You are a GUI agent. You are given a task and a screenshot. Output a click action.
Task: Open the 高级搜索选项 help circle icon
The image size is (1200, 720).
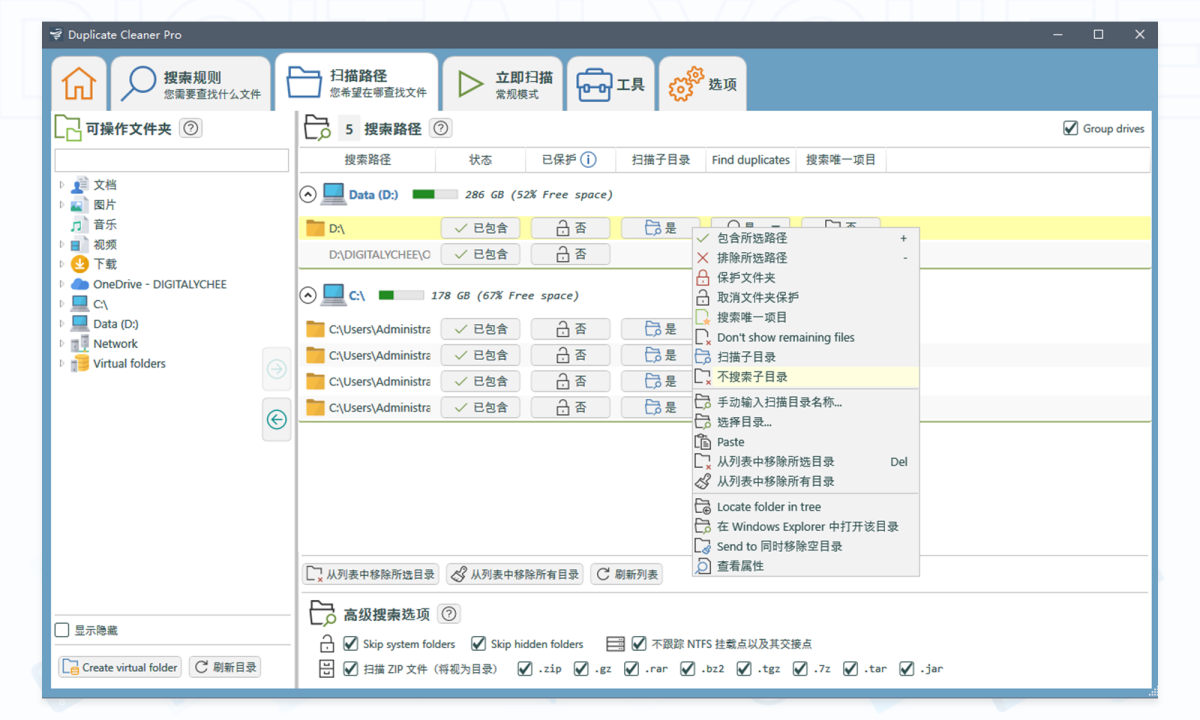(449, 613)
